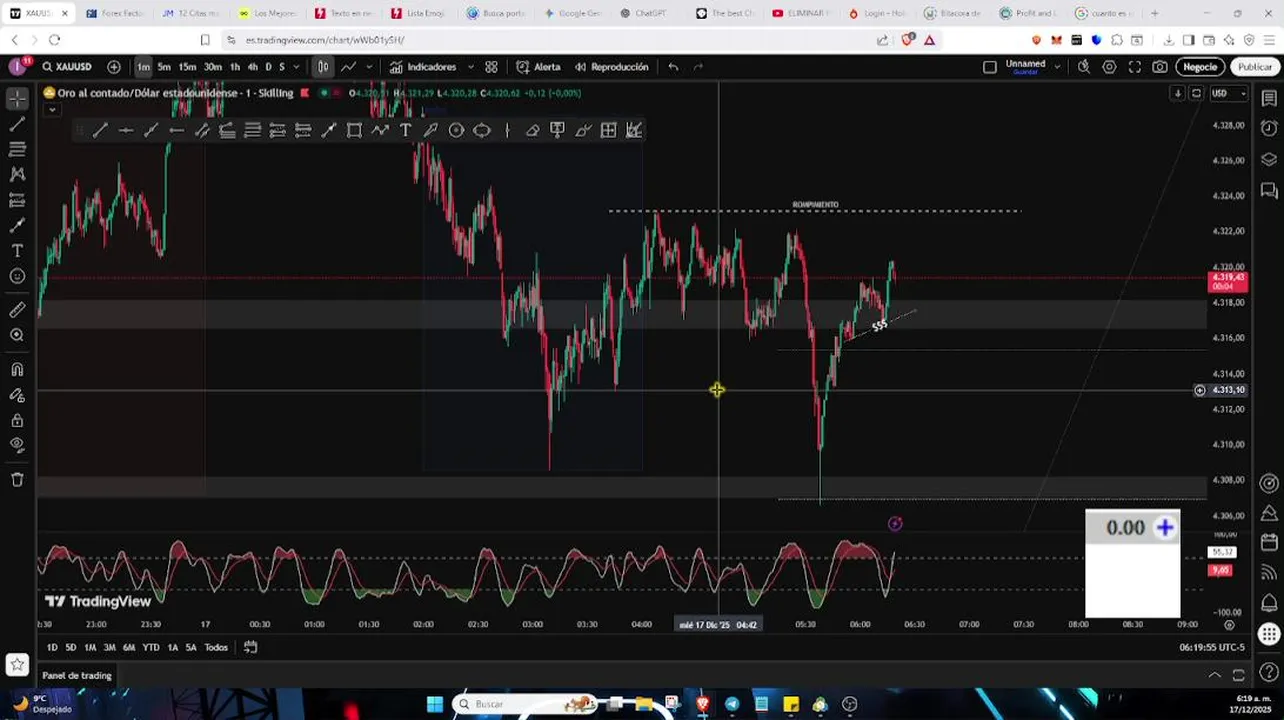Open the brush drawing tool
The image size is (1284, 720).
pyautogui.click(x=17, y=225)
